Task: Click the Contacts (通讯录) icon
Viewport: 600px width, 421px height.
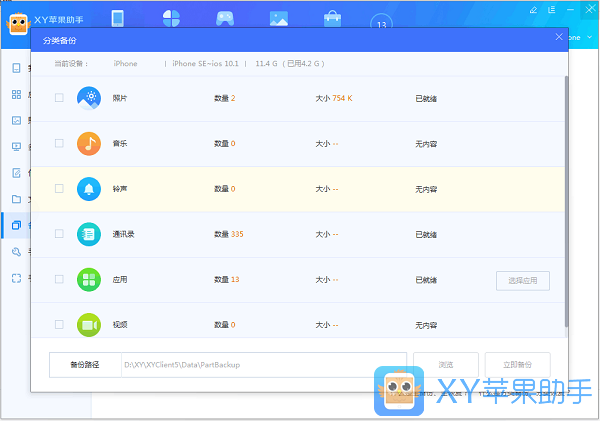Action: (x=90, y=234)
